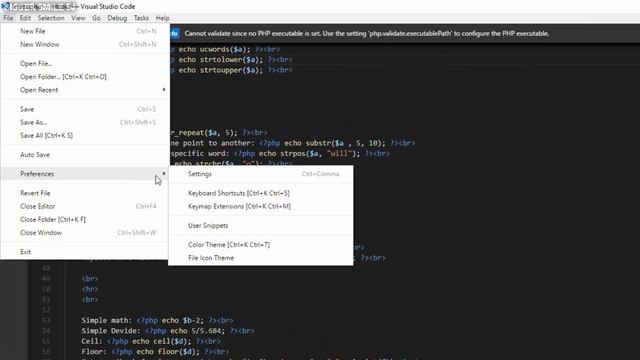Viewport: 640px width, 360px height.
Task: Click the 'echo strpos($a, "will");' code
Action: 309,153
